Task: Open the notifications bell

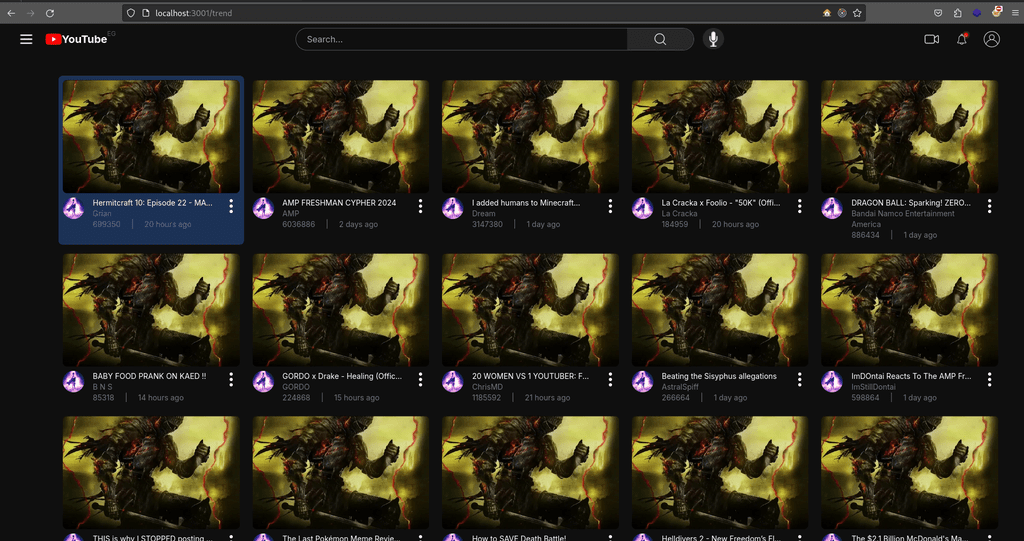Action: tap(961, 39)
